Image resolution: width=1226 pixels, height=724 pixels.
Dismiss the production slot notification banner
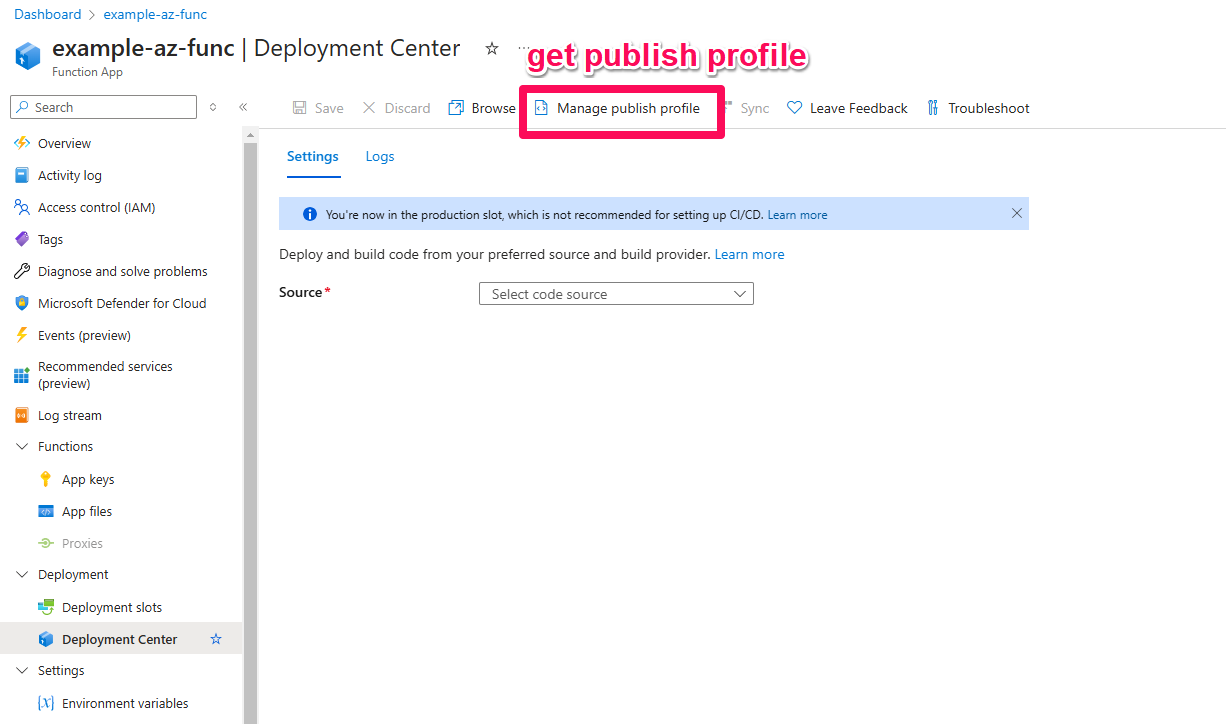(x=1017, y=213)
